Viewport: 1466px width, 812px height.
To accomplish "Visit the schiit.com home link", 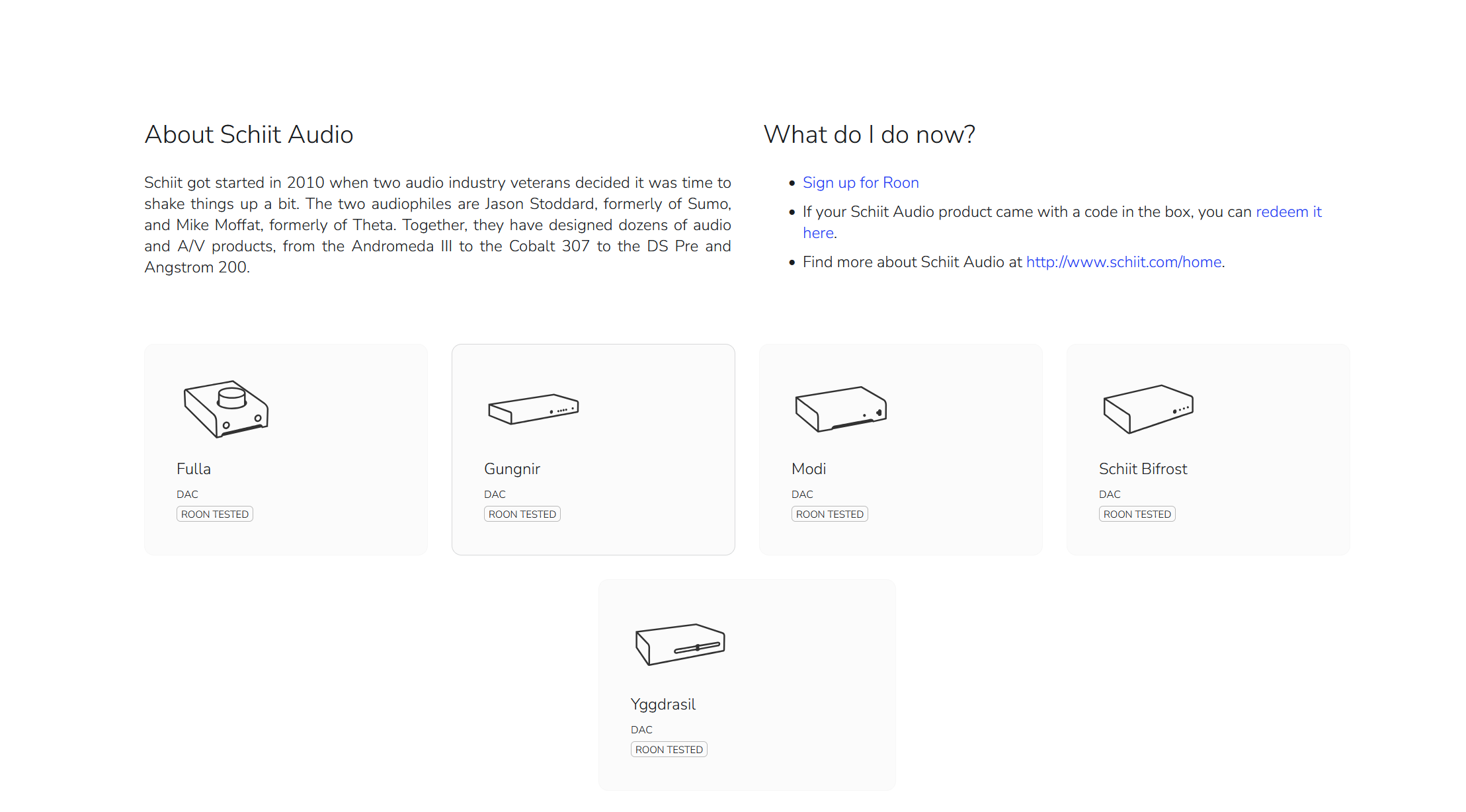I will point(1123,262).
